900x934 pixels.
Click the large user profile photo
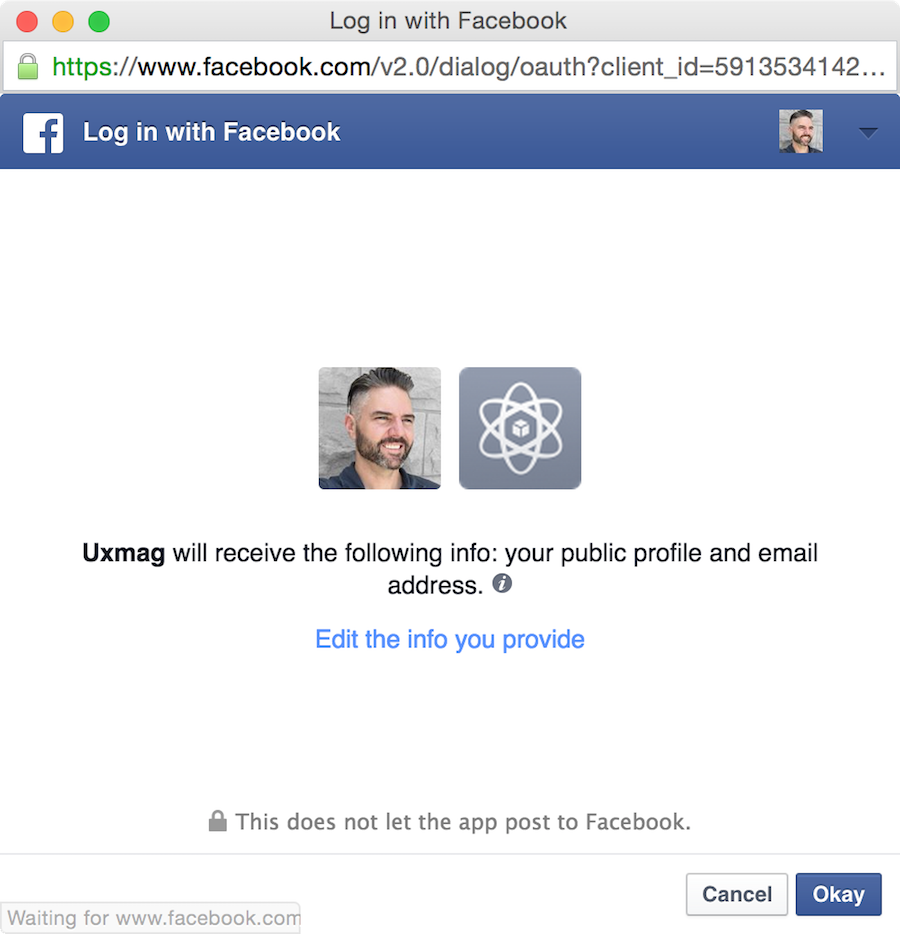(x=379, y=428)
